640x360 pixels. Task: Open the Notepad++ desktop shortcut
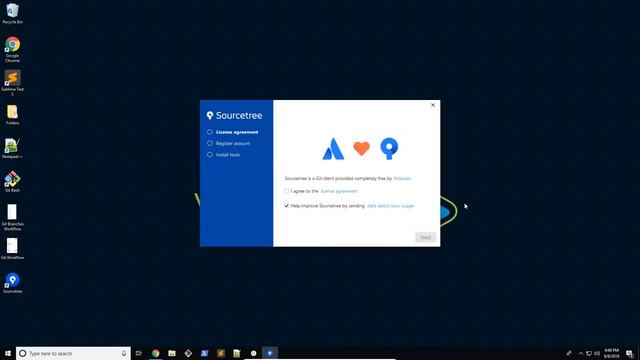coord(12,149)
